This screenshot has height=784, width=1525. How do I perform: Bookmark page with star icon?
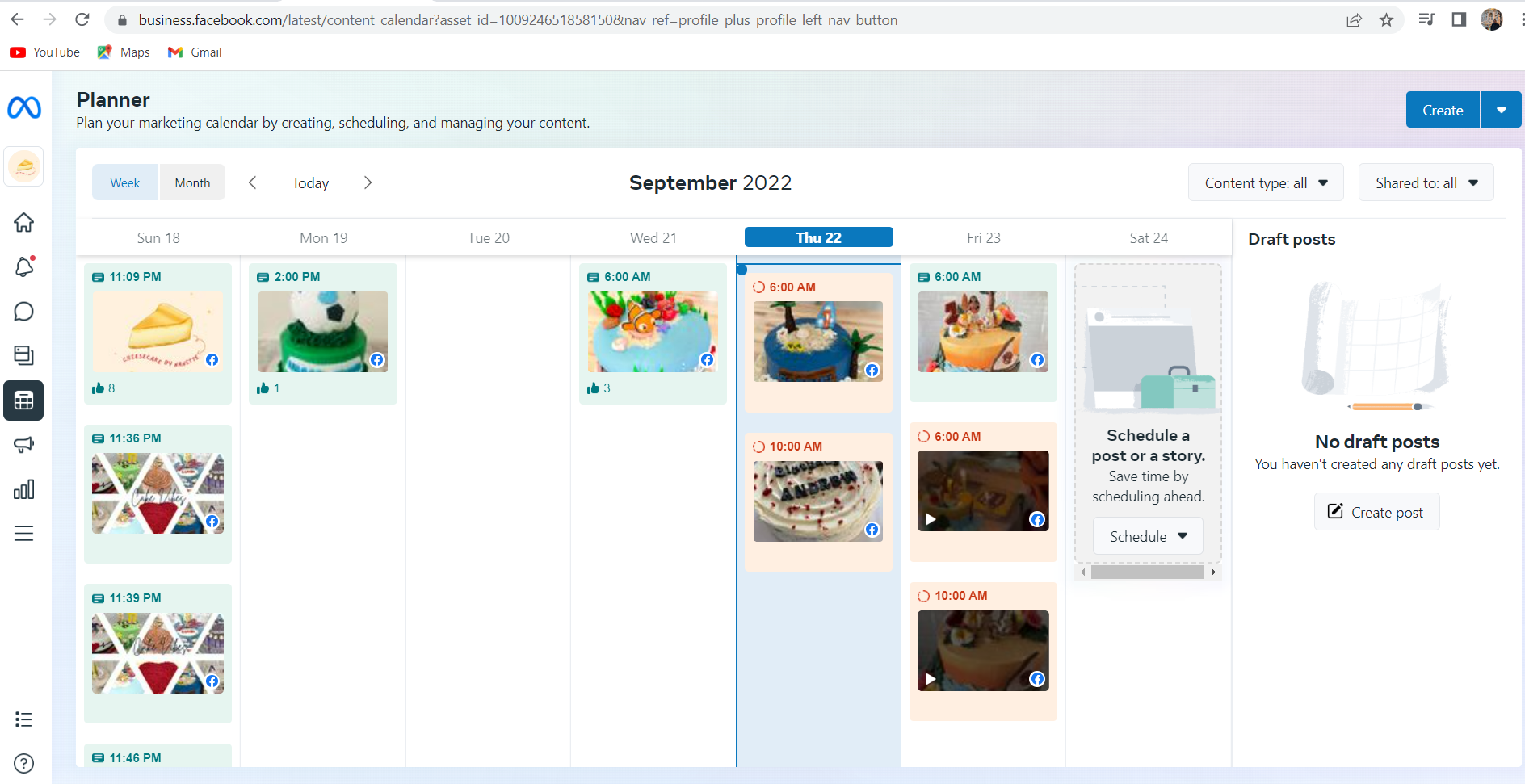pyautogui.click(x=1387, y=19)
